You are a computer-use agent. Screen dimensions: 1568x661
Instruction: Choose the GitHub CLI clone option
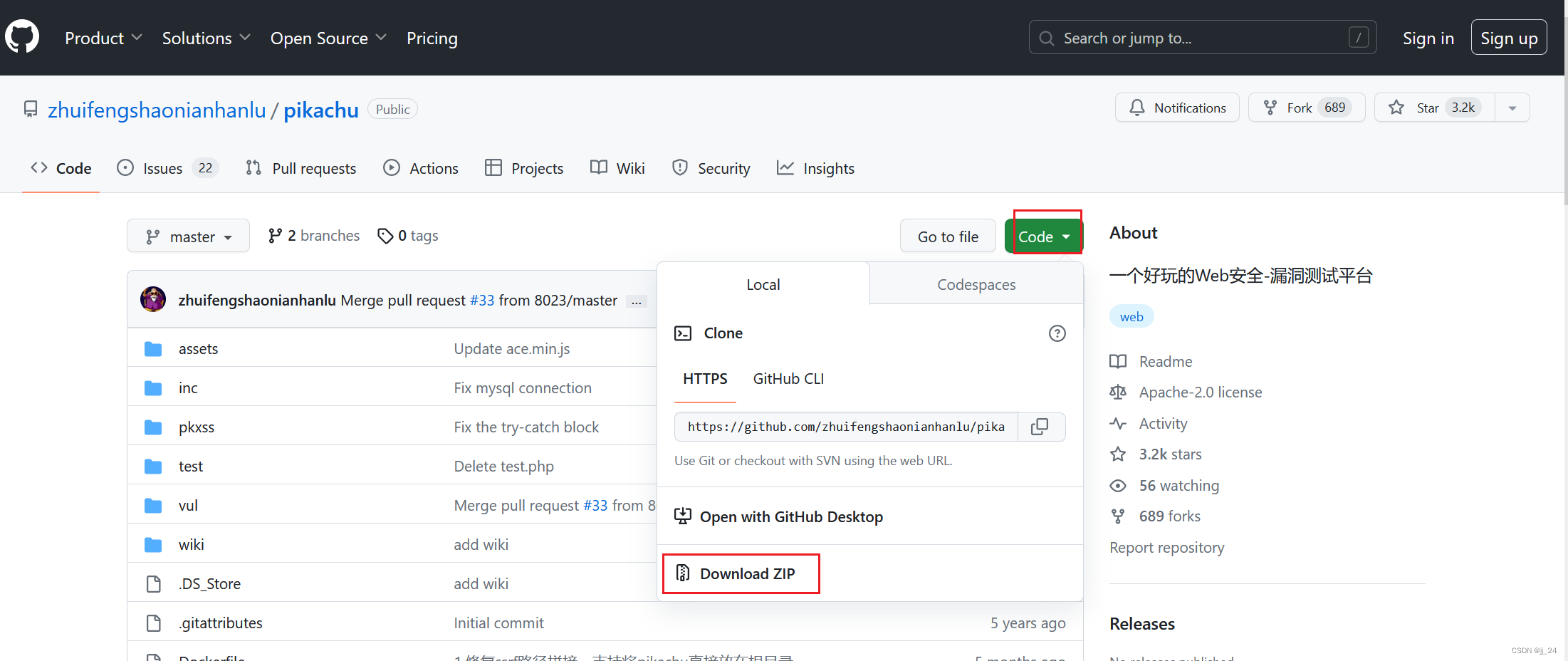point(788,379)
